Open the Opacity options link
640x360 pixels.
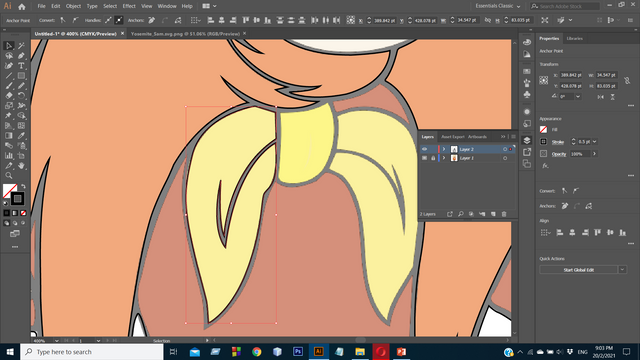coord(559,154)
